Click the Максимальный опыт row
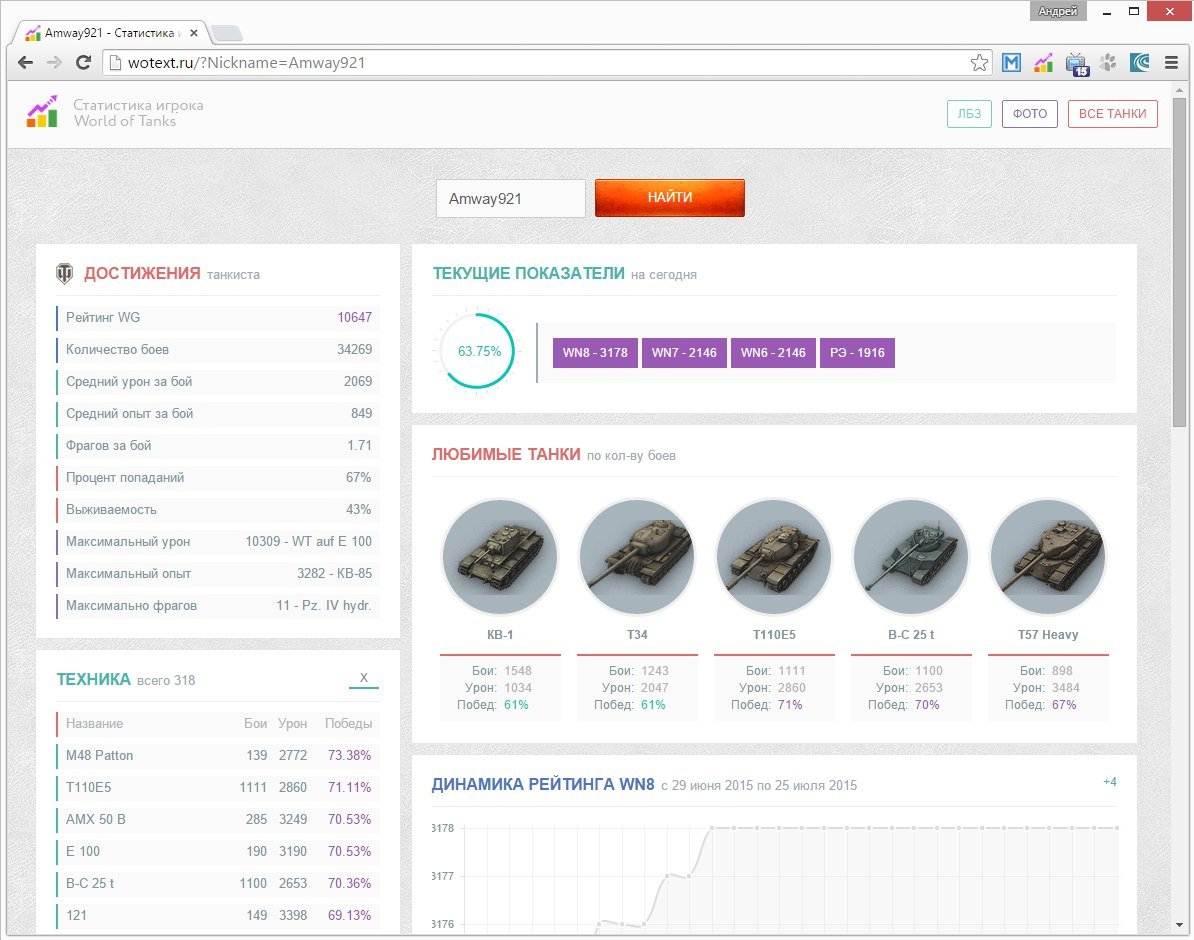 (218, 574)
